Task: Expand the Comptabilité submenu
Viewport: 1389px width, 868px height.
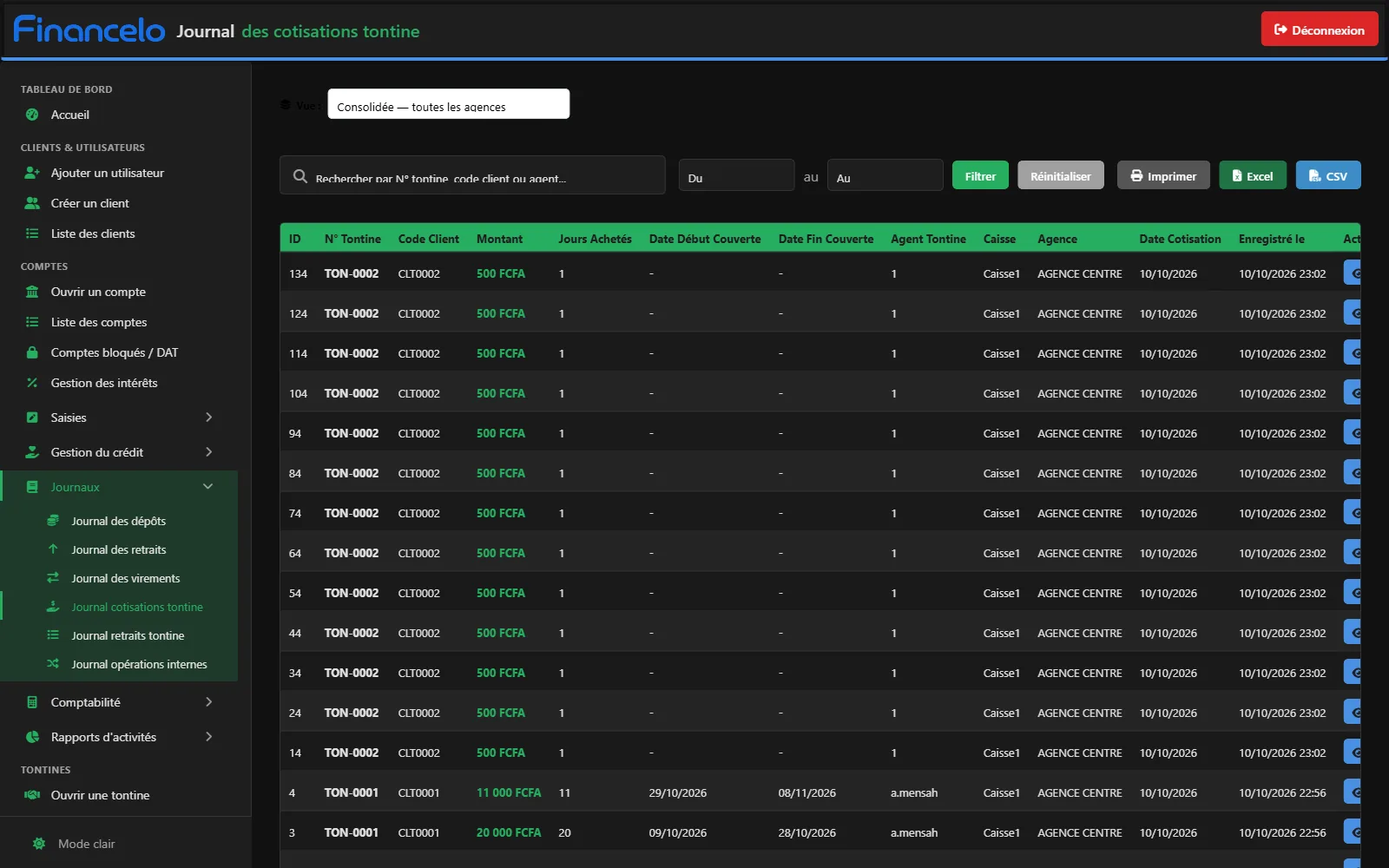Action: pyautogui.click(x=120, y=702)
